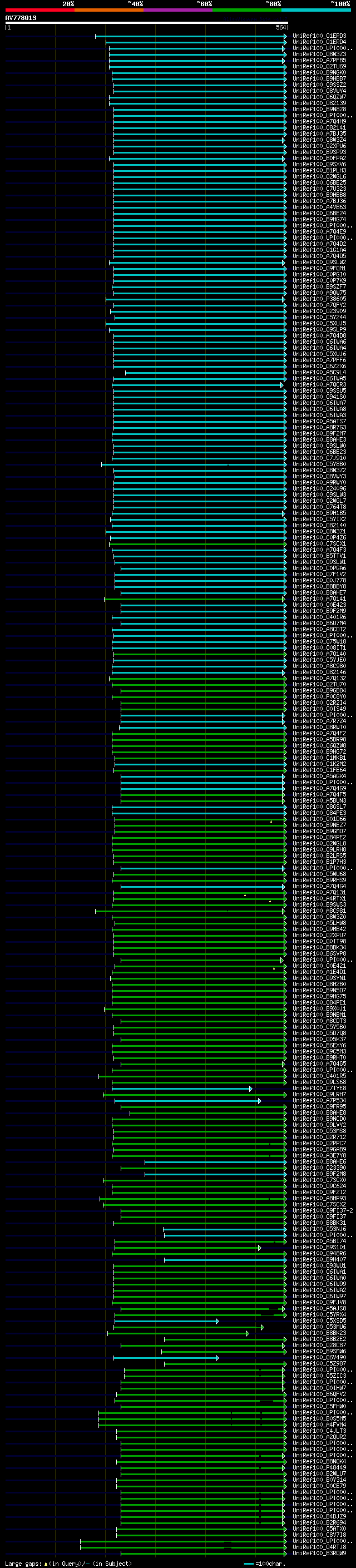The height and width of the screenshot is (1568, 356).
Task: Open hit UniRef100_Q8RWT0
Action: [319, 728]
